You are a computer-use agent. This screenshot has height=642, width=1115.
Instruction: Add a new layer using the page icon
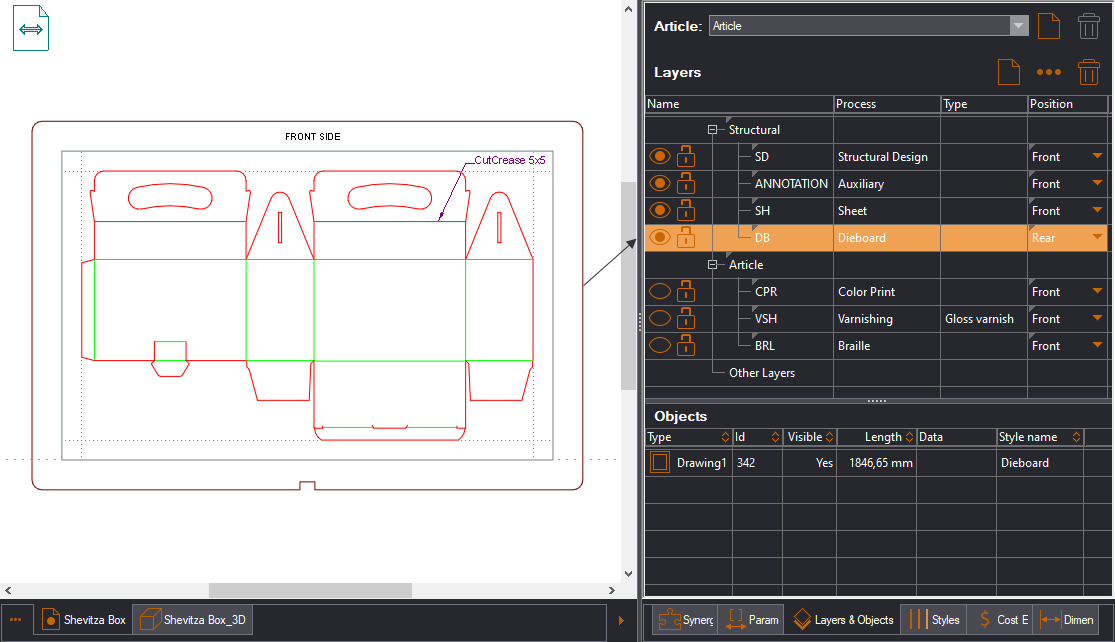[x=1008, y=72]
